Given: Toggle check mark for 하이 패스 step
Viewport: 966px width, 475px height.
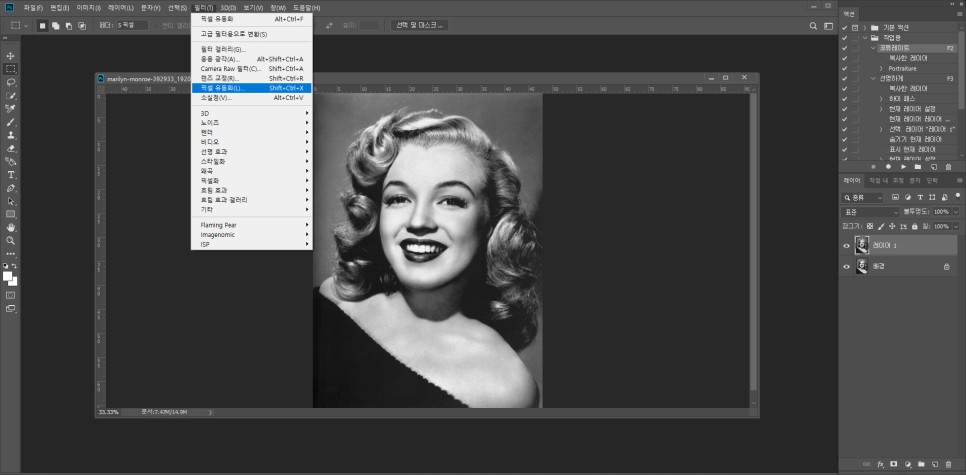Looking at the screenshot, I should click(x=845, y=99).
